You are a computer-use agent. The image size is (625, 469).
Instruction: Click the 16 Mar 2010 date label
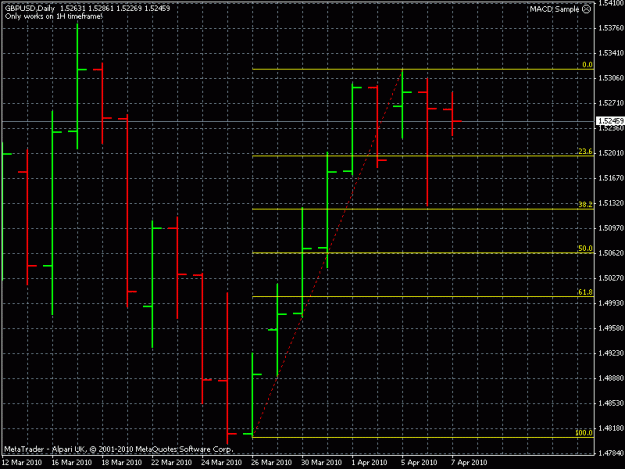(71, 463)
